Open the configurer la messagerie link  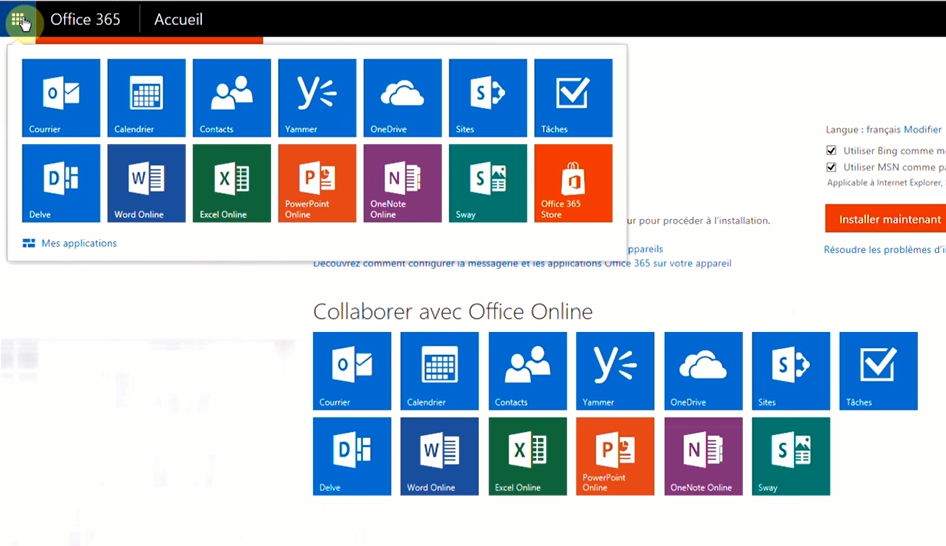coord(522,263)
